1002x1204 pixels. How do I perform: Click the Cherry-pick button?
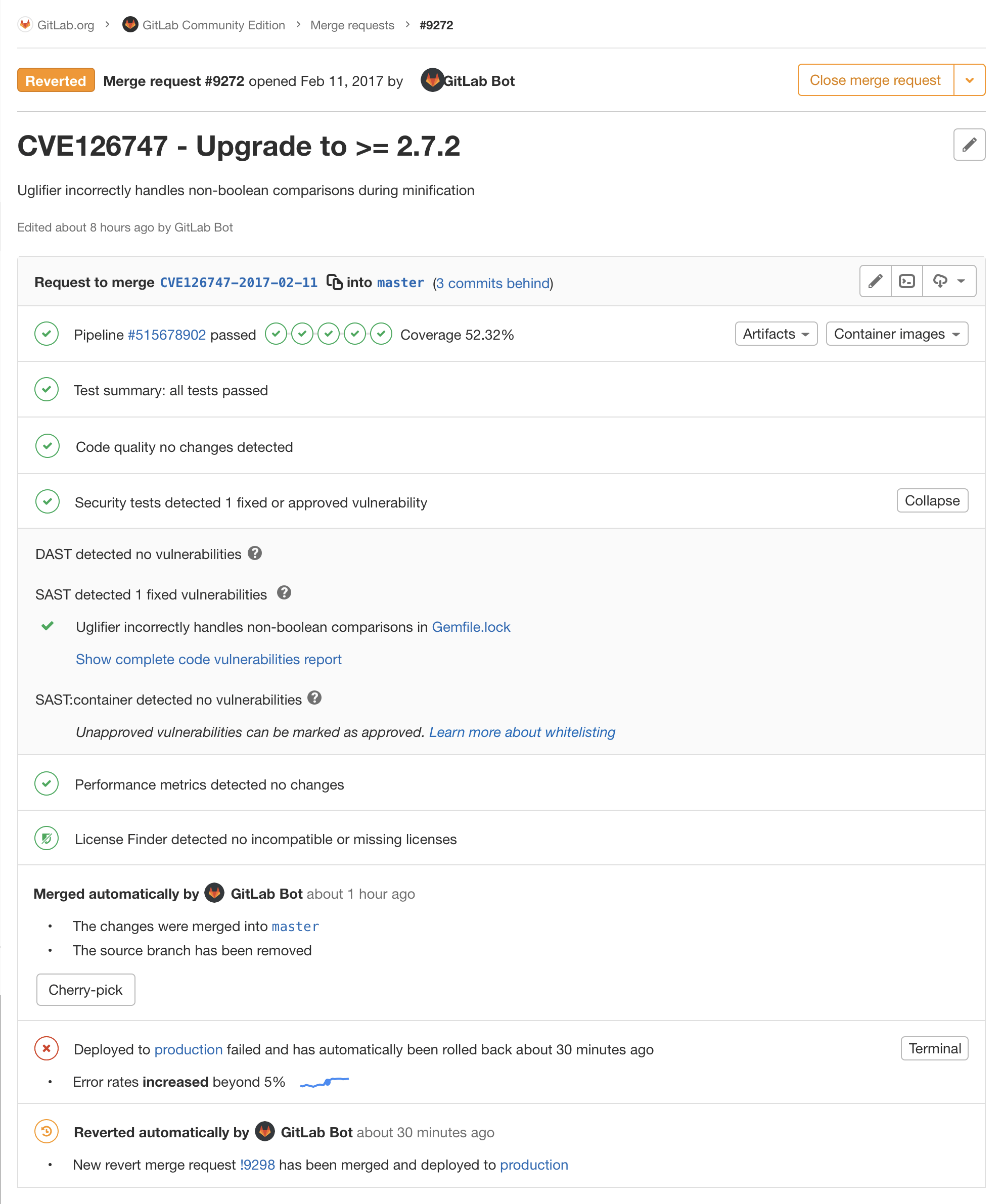click(85, 990)
